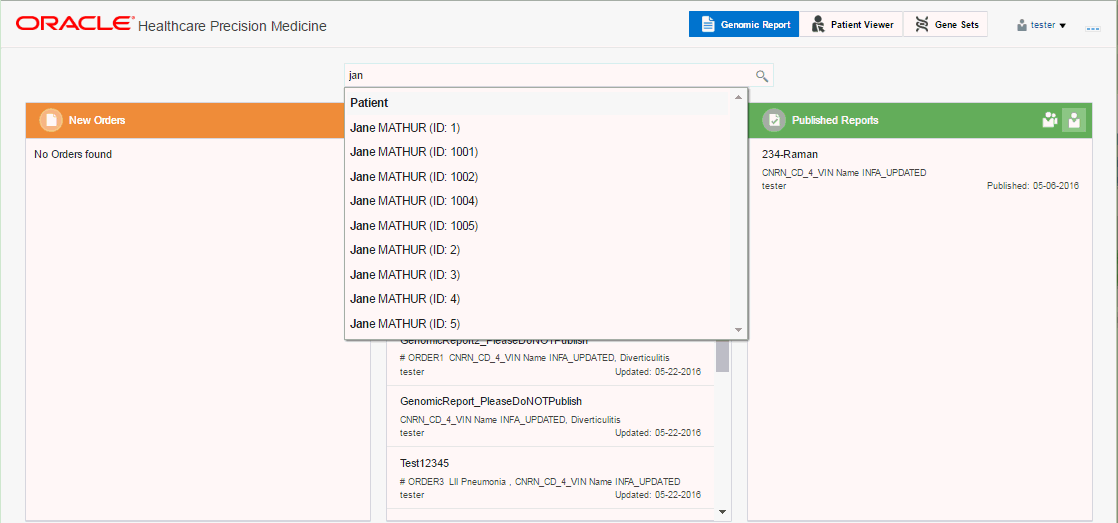The width and height of the screenshot is (1118, 523).
Task: Open the Gene Sets tab
Action: pyautogui.click(x=945, y=24)
